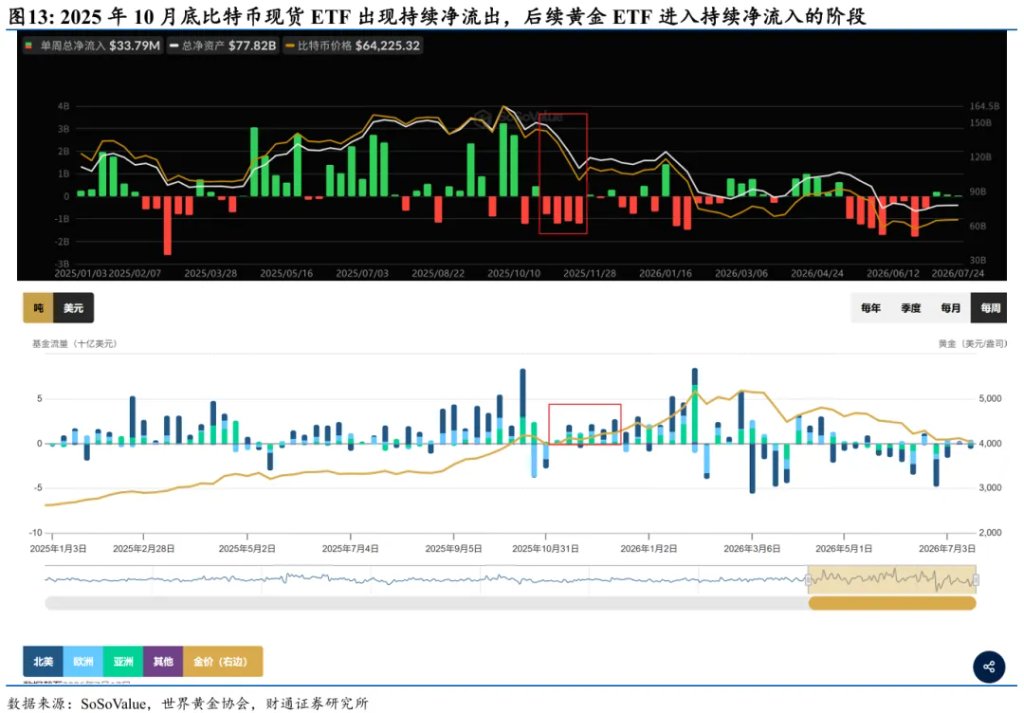1024x713 pixels.
Task: Click the share icon button
Action: point(989,666)
